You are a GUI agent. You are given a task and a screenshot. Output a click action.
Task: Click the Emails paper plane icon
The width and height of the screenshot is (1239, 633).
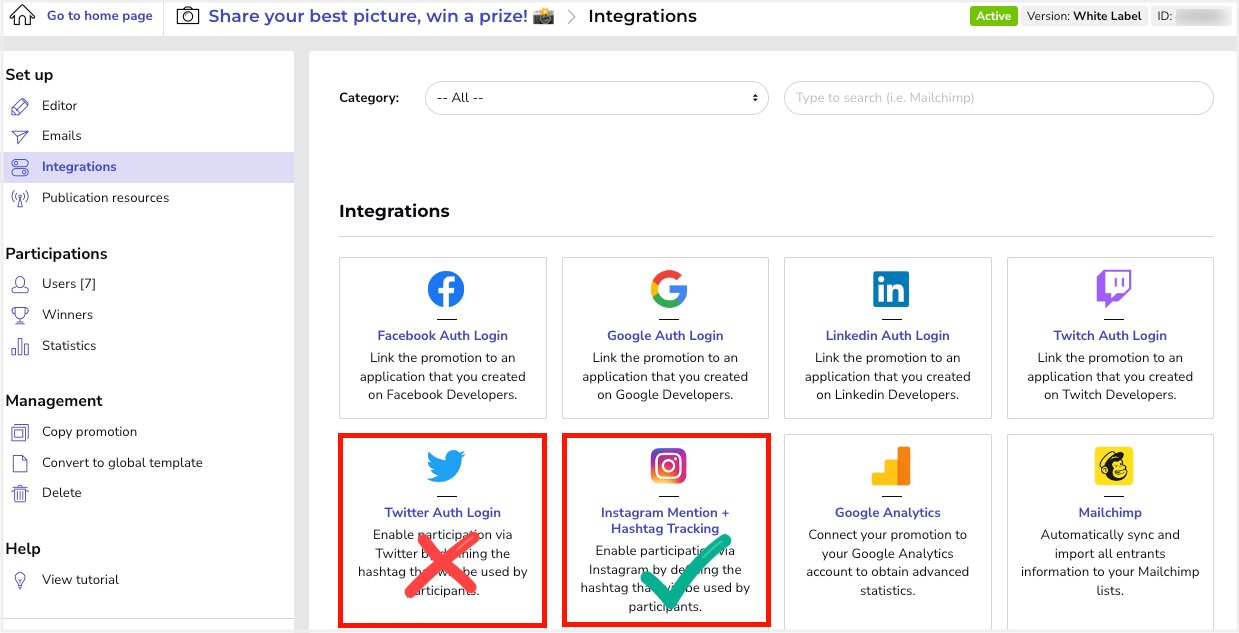tap(20, 136)
